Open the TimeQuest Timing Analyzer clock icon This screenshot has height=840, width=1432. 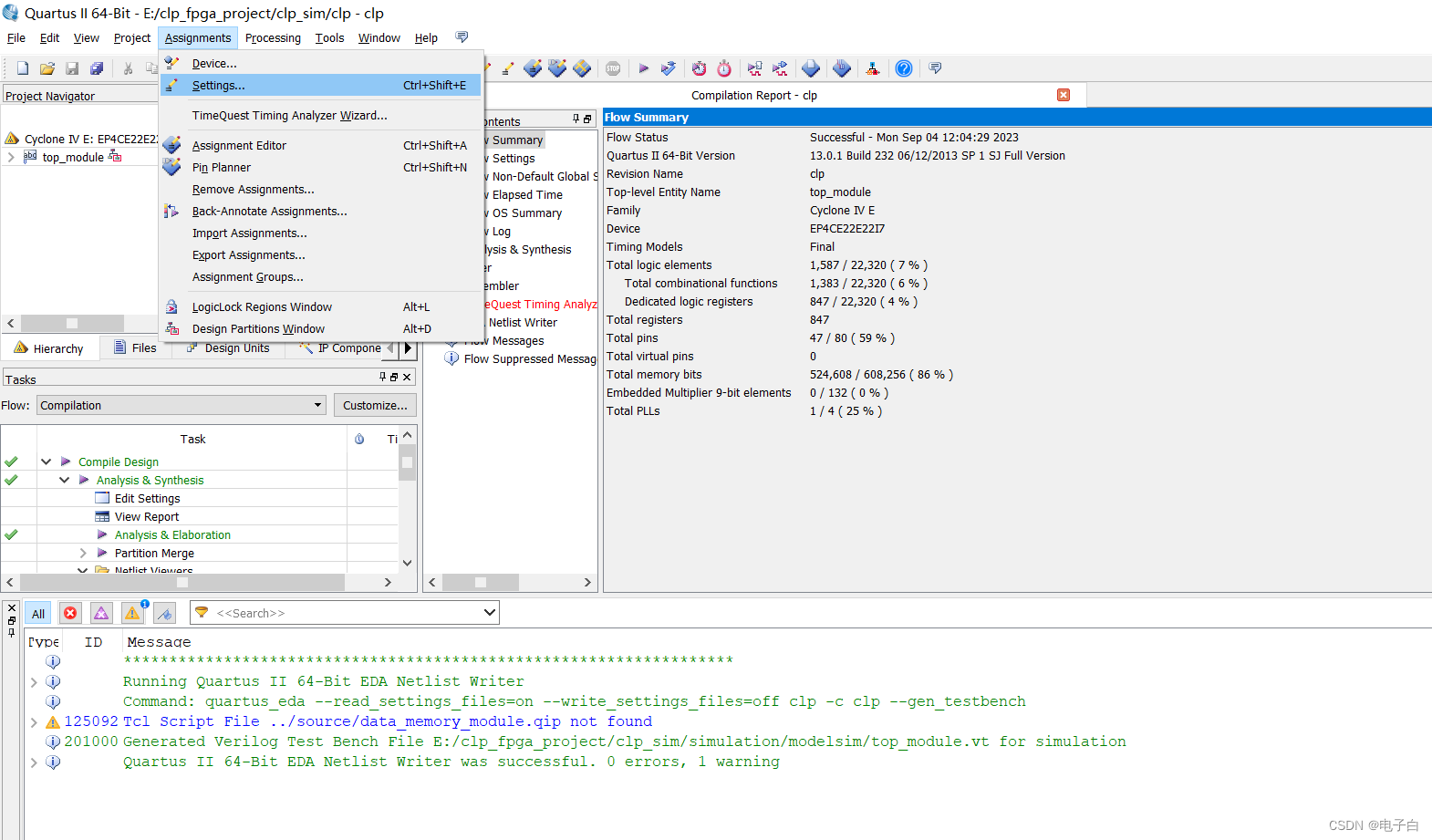tap(699, 68)
